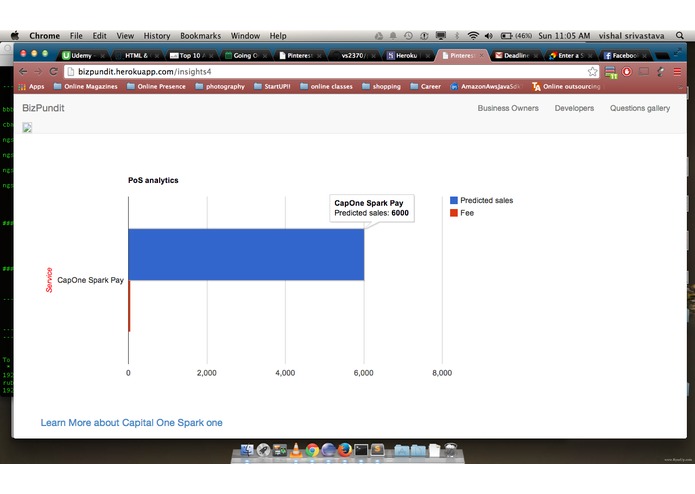695x494 pixels.
Task: Open the Apple menu
Action: click(15, 35)
